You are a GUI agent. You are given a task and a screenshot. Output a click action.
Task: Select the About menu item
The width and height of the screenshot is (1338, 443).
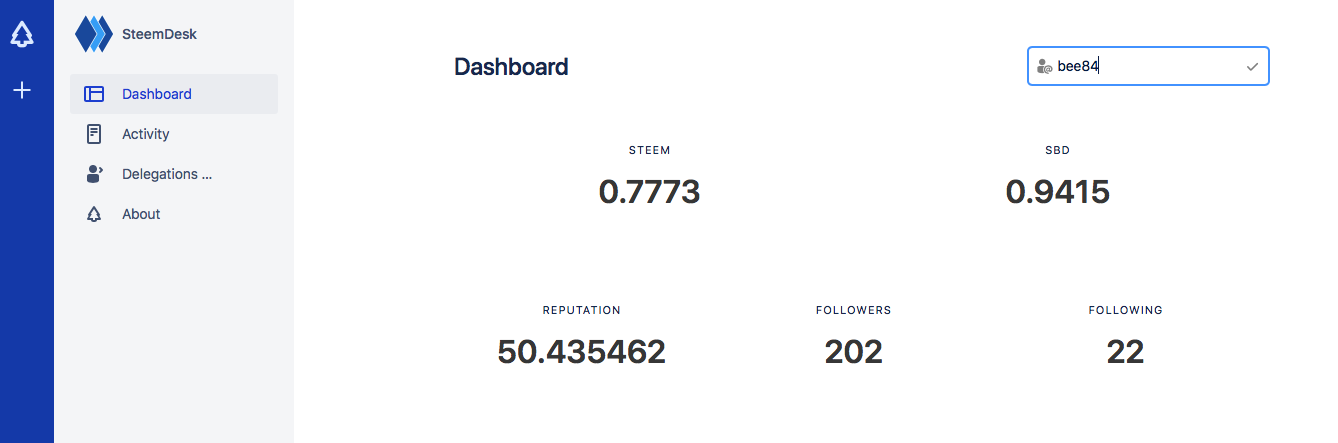click(174, 214)
